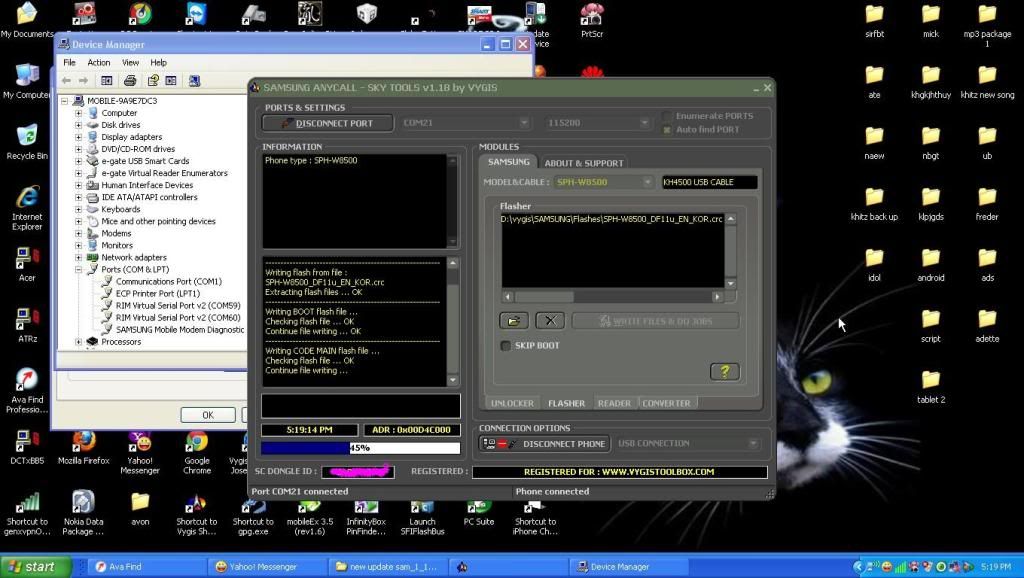Open the tablet 2 folder
1024x578 pixels.
[931, 387]
